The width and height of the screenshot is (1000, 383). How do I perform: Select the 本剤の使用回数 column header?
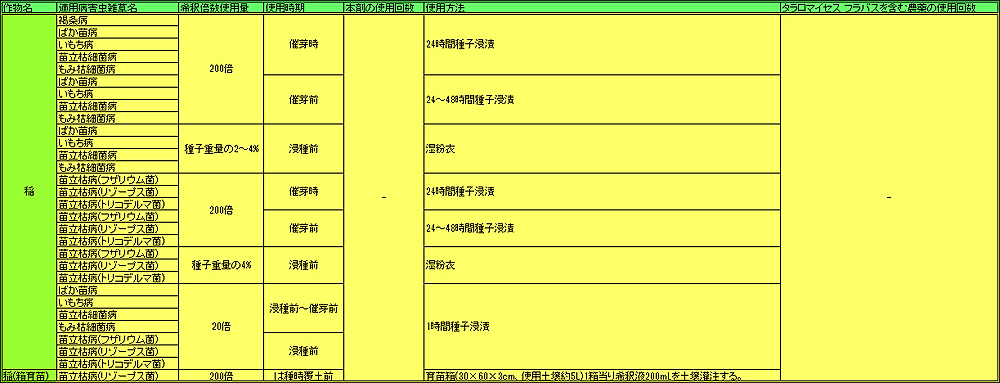click(383, 8)
